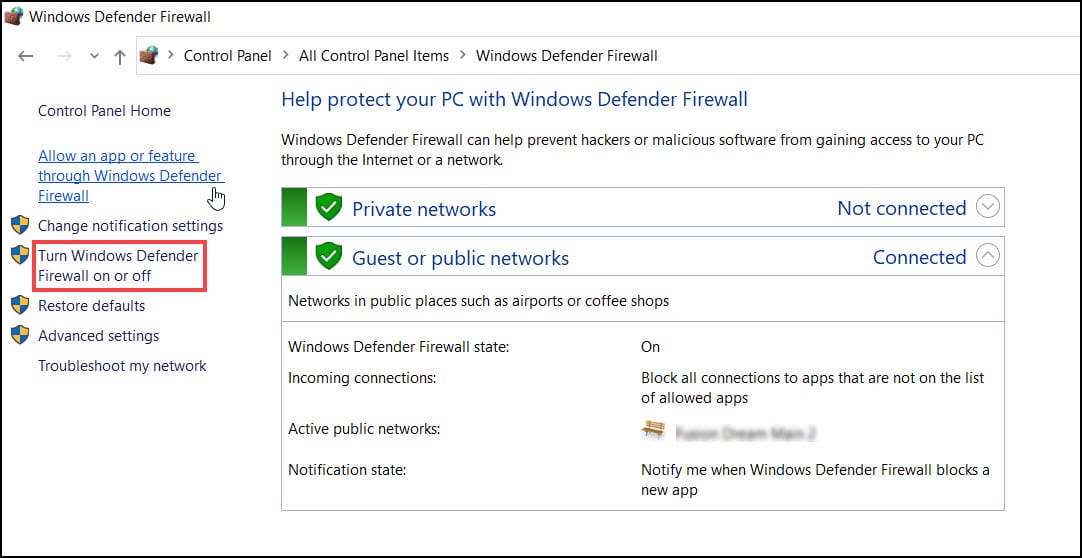Click shield icon beside Restore defaults

pyautogui.click(x=20, y=305)
